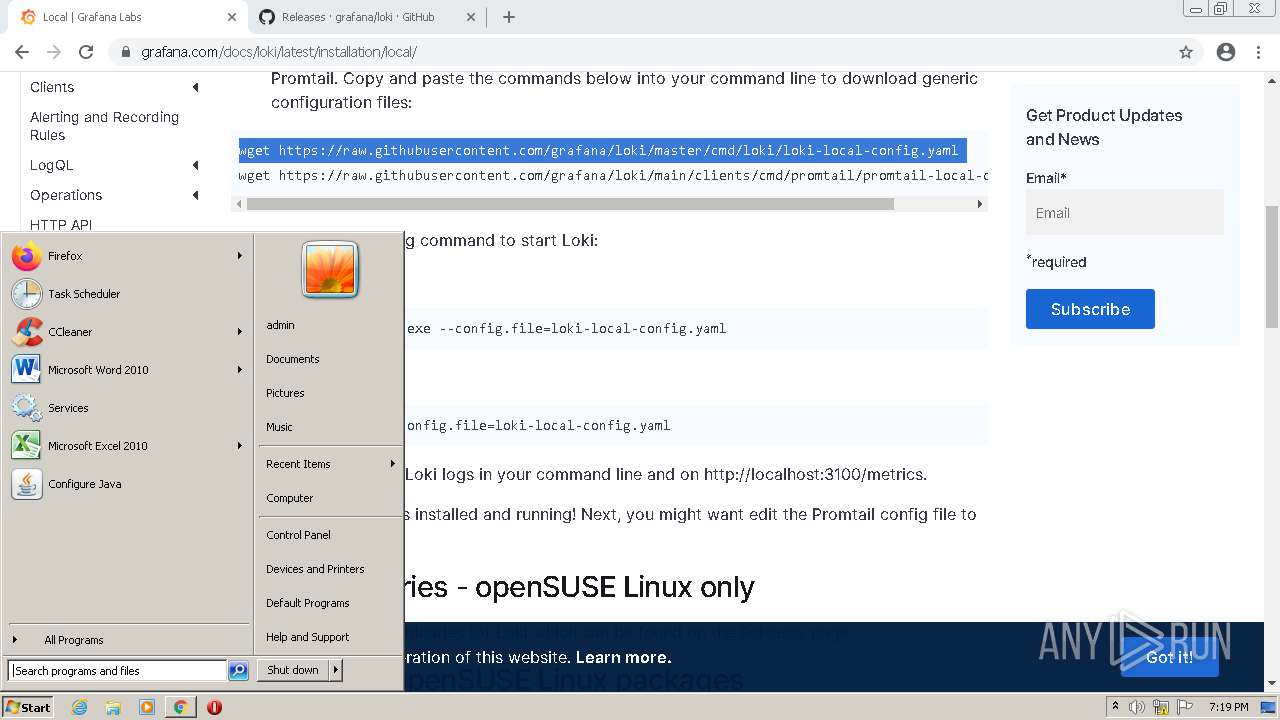1280x720 pixels.
Task: Expand Microsoft Word 2010 recent list arrow
Action: pyautogui.click(x=240, y=370)
